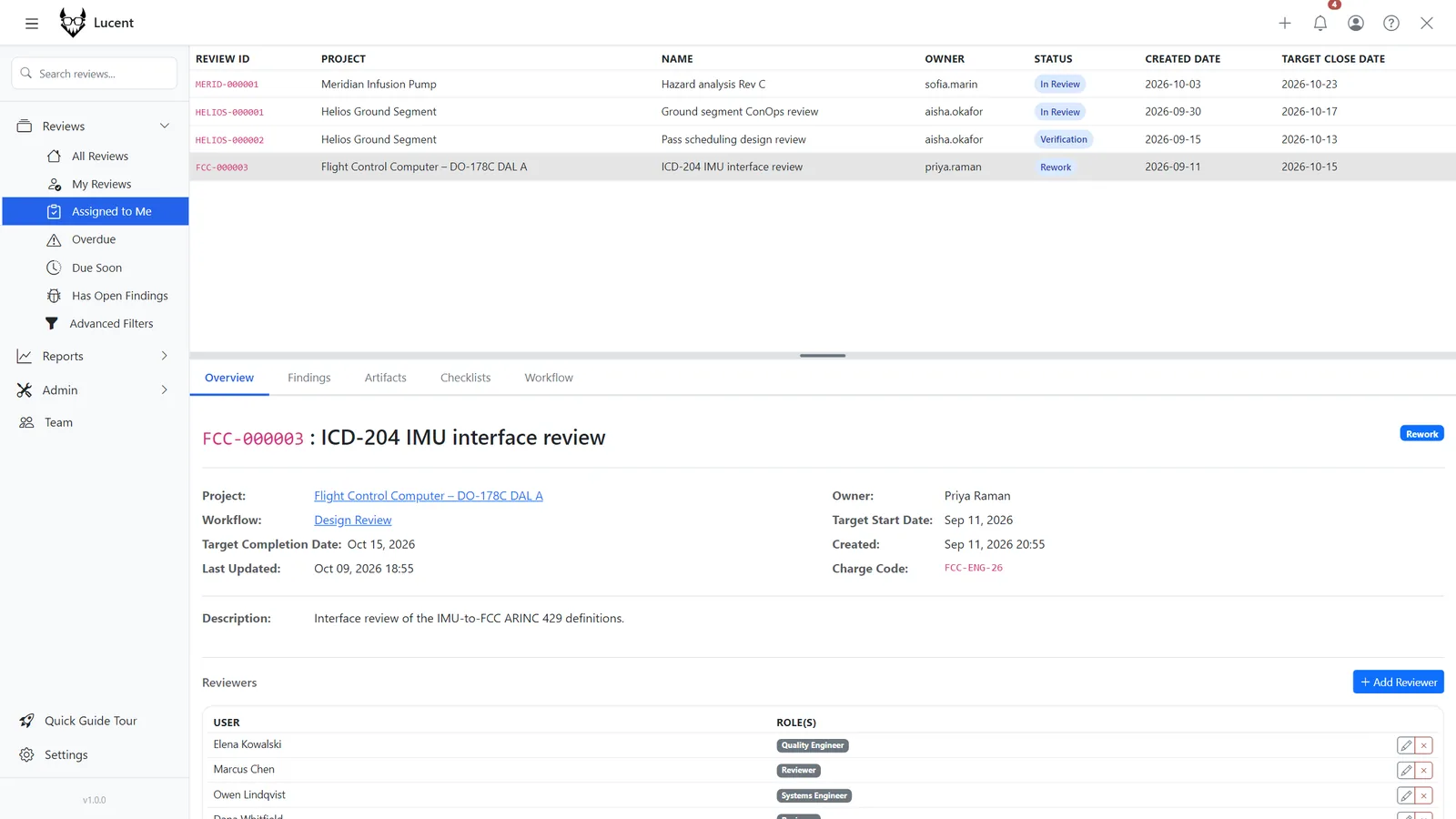Click the STATUS column header
Screen dimensions: 1456x819
pyautogui.click(x=1053, y=59)
